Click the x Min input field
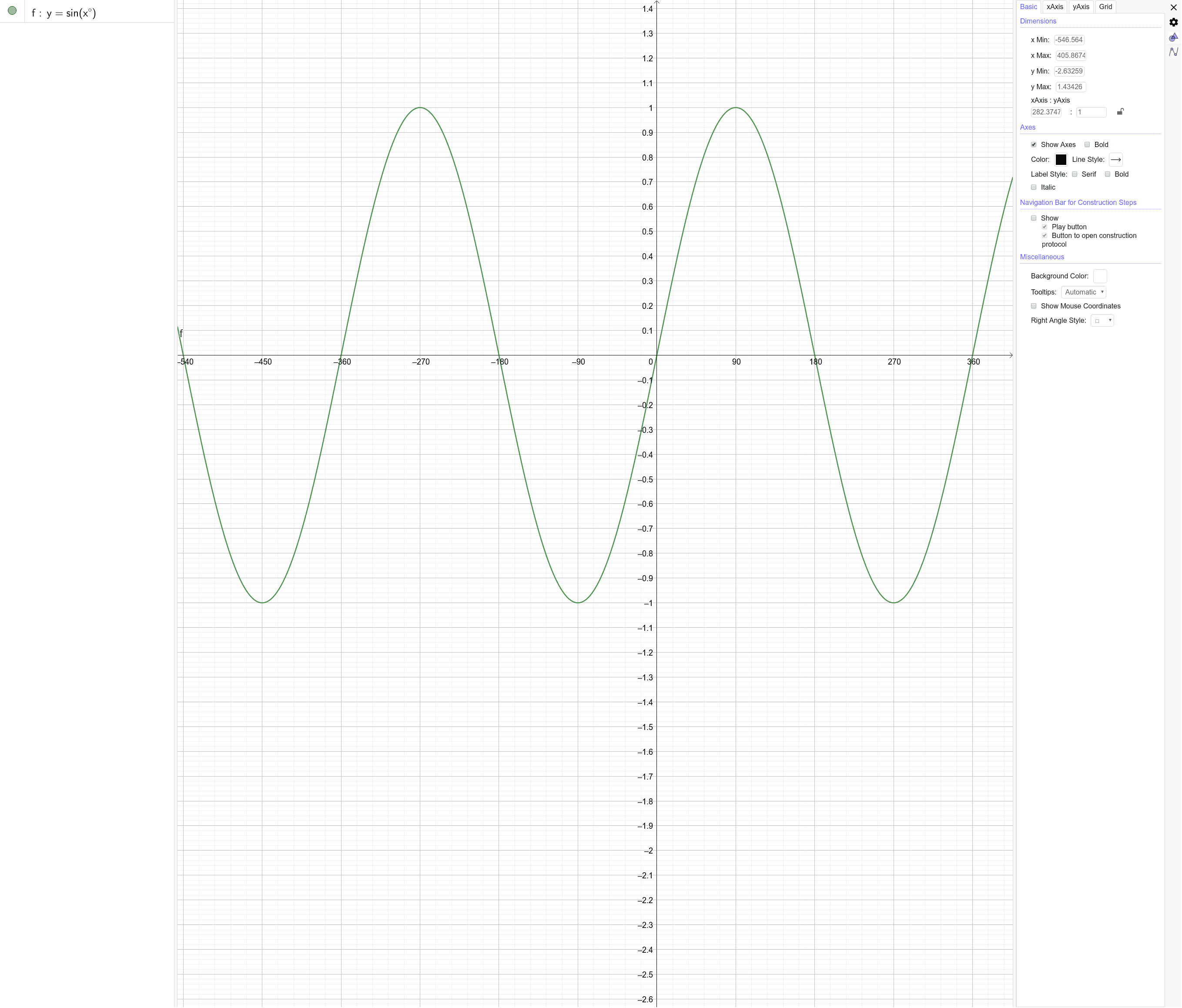The width and height of the screenshot is (1182, 1008). coord(1069,40)
